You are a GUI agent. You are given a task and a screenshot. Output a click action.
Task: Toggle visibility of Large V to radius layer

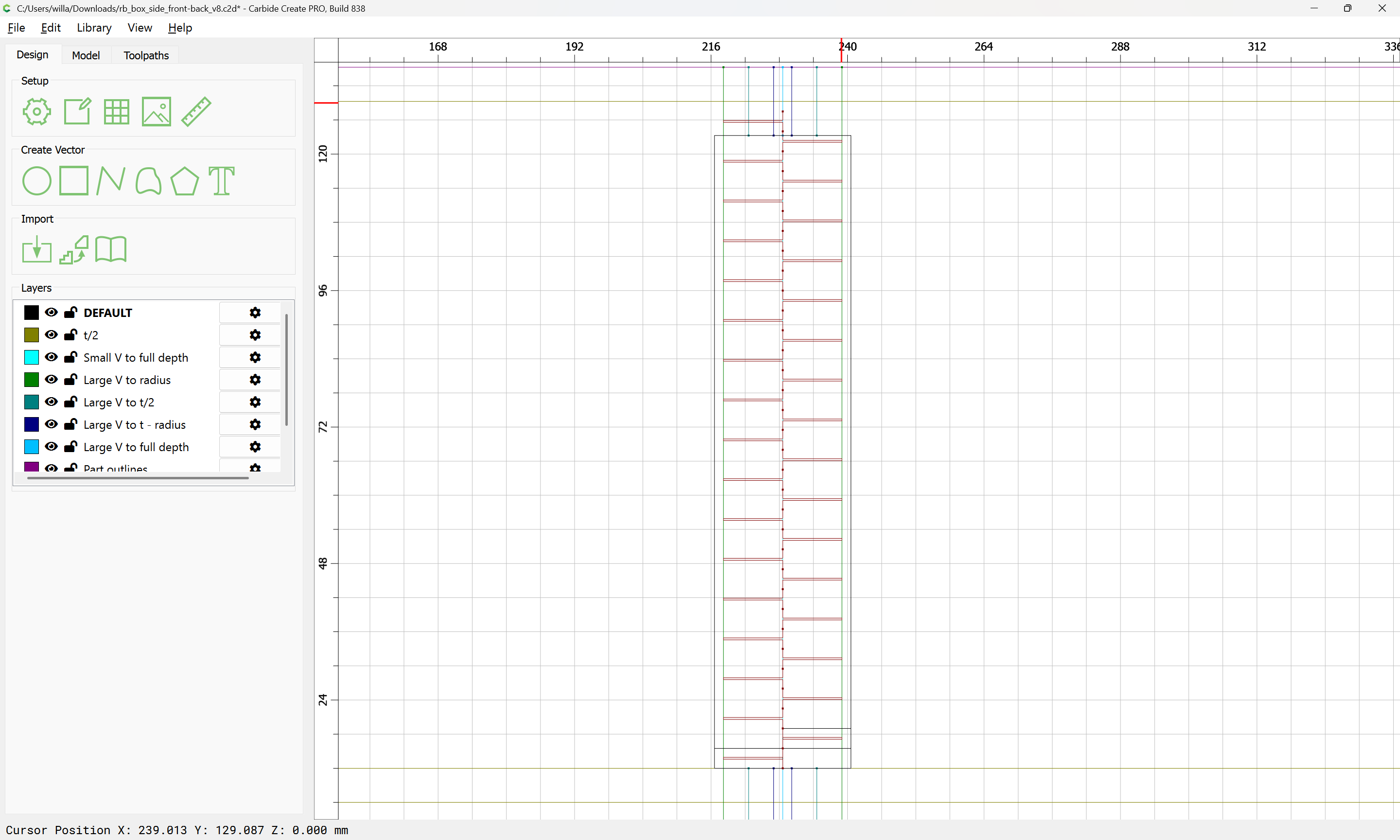pyautogui.click(x=52, y=379)
